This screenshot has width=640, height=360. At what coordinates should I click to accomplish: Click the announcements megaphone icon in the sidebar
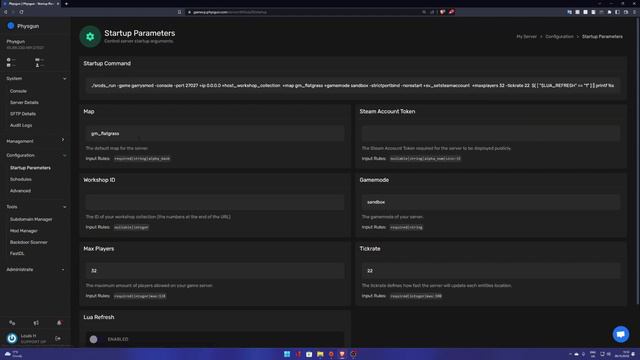[x=36, y=323]
